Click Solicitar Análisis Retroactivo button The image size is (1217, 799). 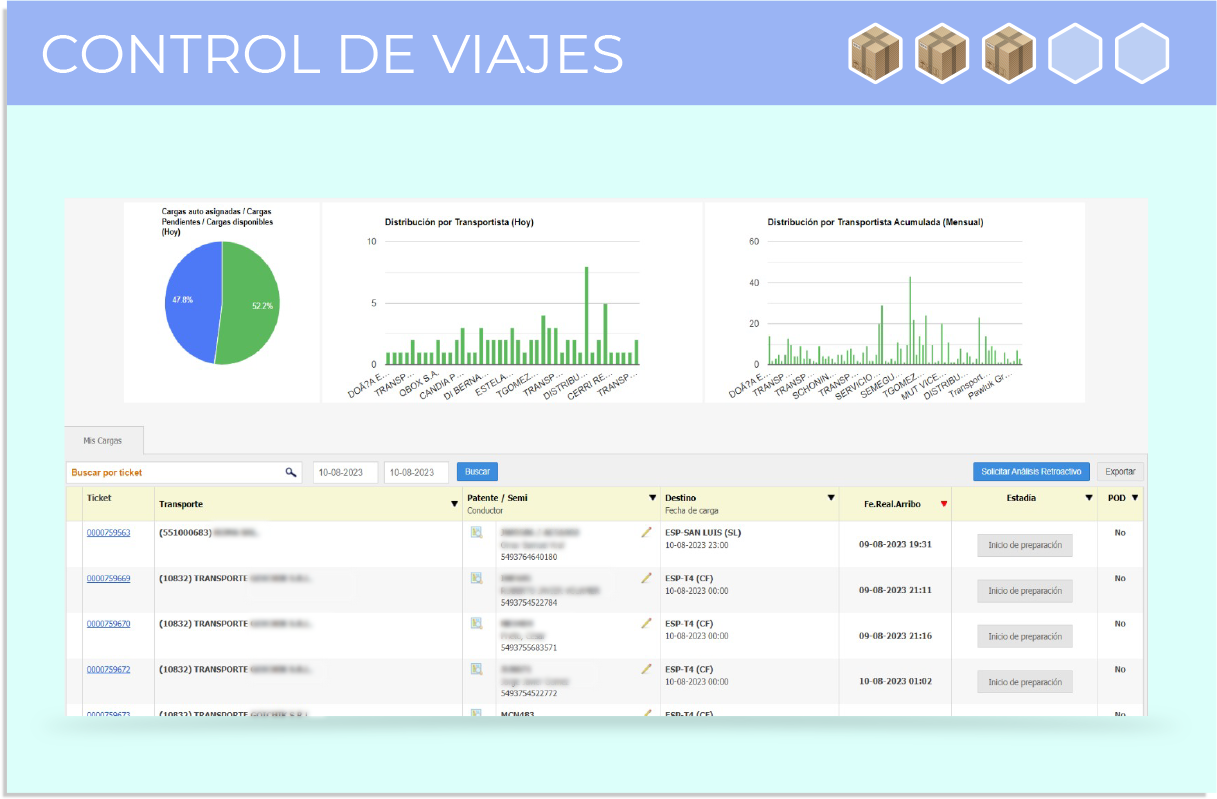pos(1031,472)
